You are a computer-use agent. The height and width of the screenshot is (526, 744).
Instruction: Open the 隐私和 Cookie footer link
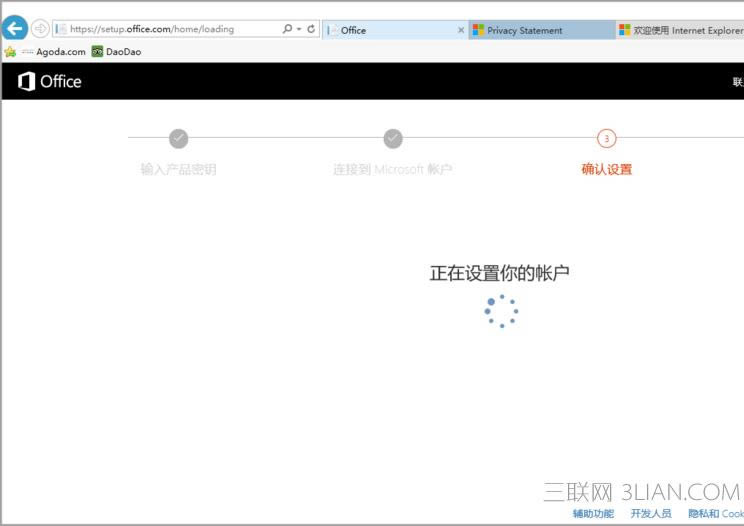[x=716, y=513]
